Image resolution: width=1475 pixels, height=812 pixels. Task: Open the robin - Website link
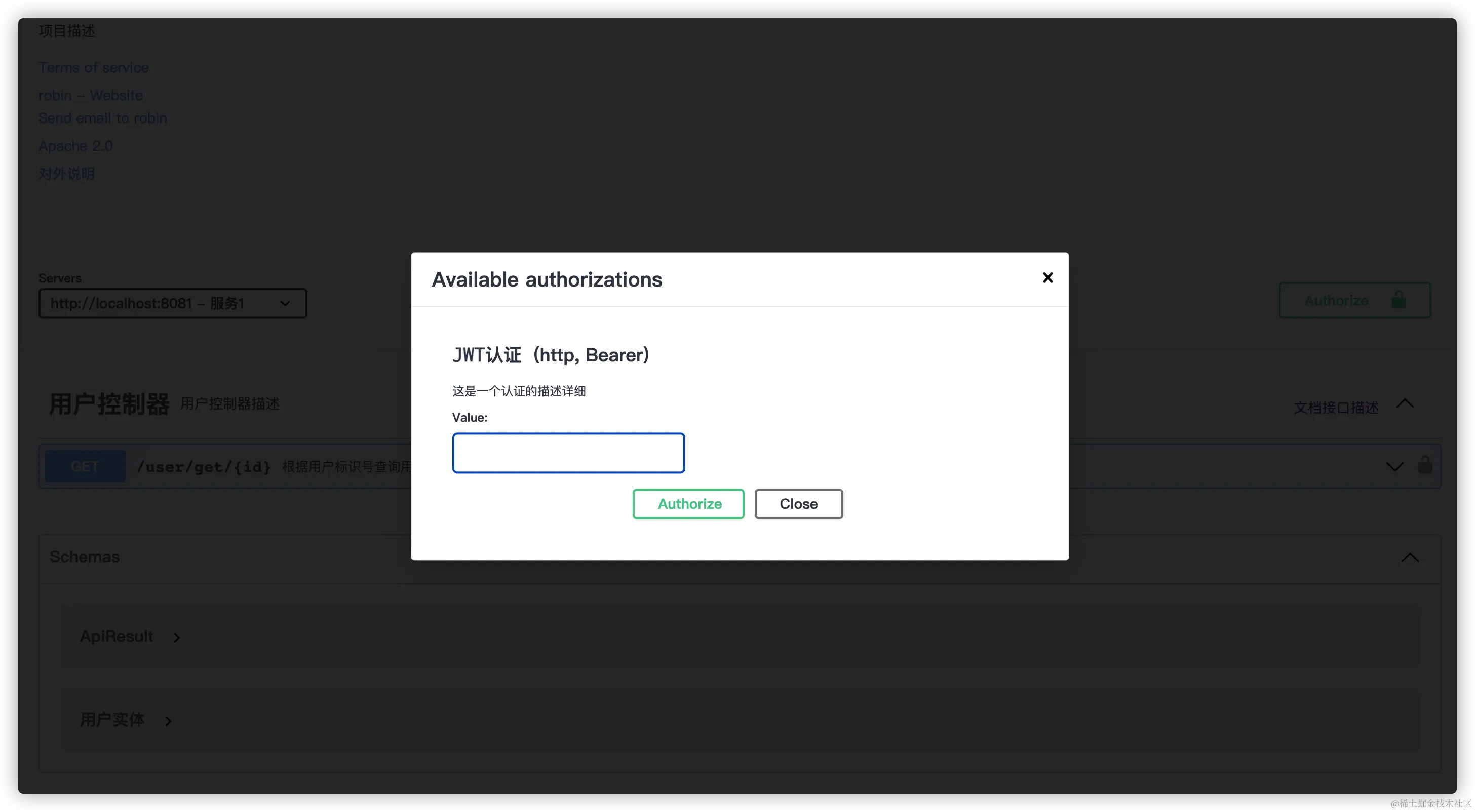(91, 95)
